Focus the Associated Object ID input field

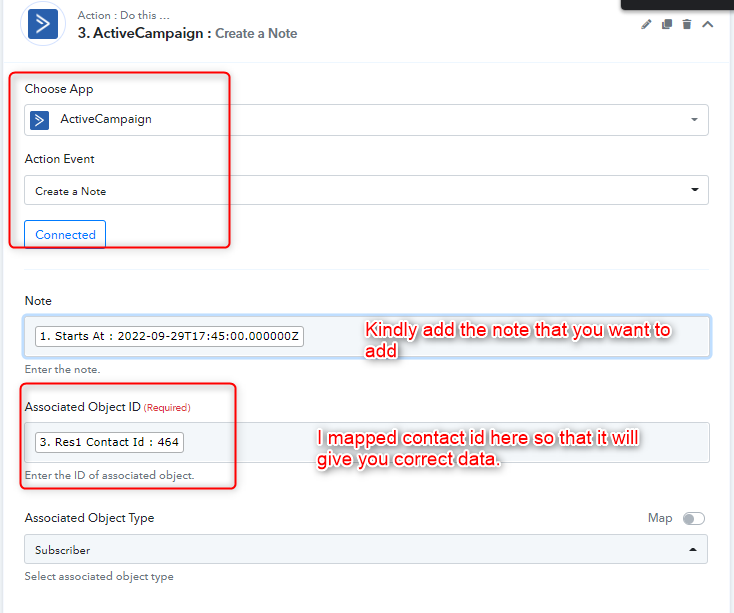pyautogui.click(x=367, y=442)
